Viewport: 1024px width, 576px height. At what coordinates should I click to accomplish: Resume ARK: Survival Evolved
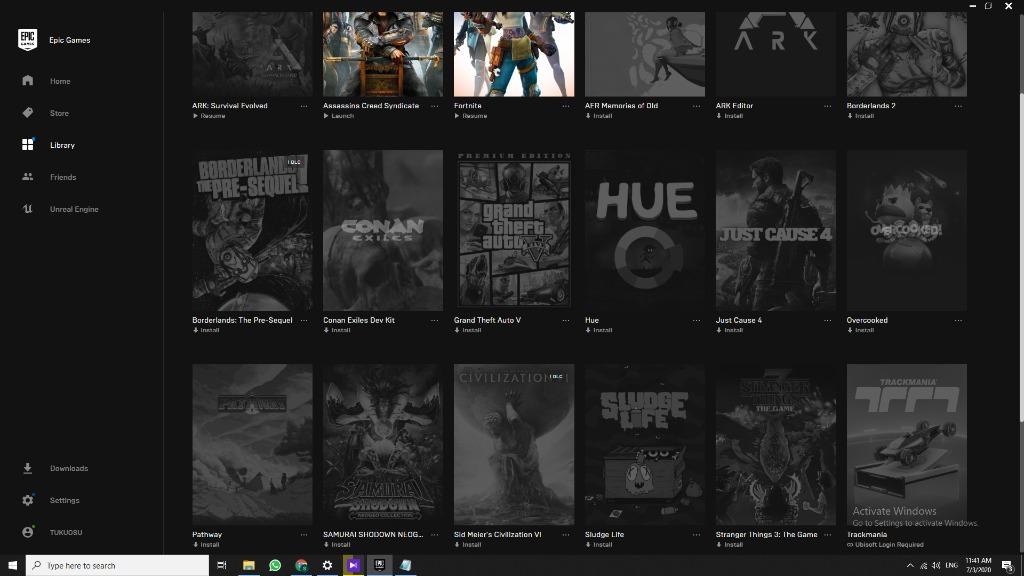tap(209, 116)
